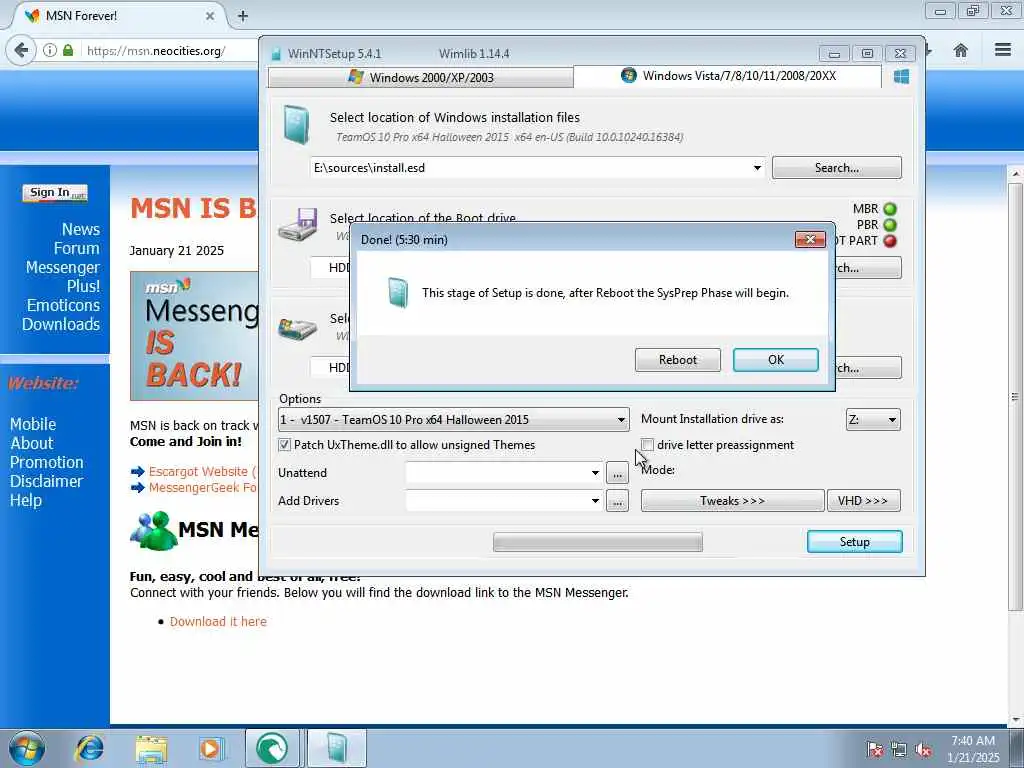Launch Windows Media Player from taskbar
Viewport: 1024px width, 768px height.
coord(211,748)
